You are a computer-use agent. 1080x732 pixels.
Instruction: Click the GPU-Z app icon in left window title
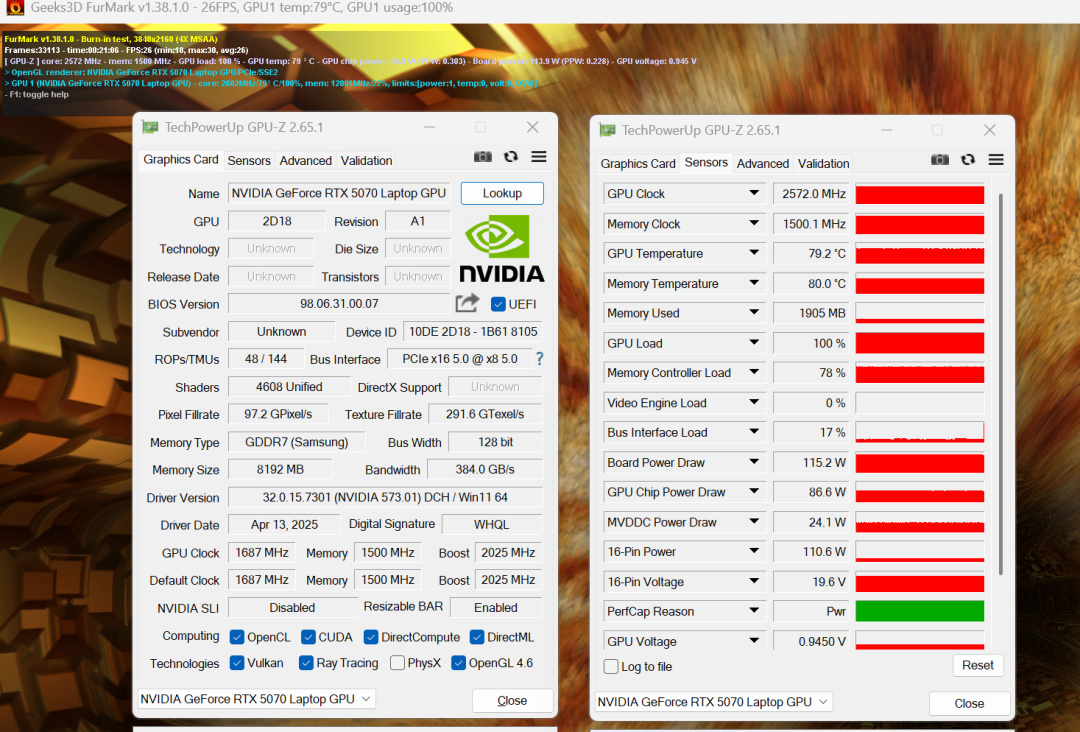point(149,127)
